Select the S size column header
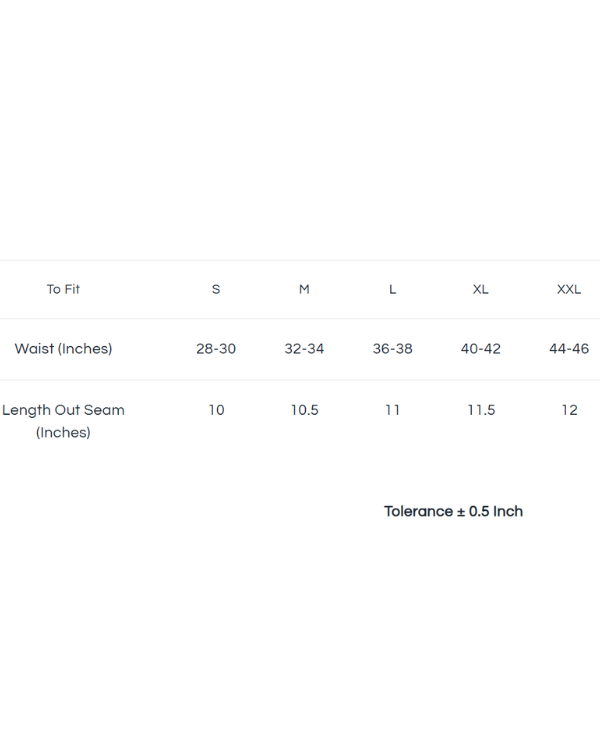600x750 pixels. pyautogui.click(x=216, y=289)
